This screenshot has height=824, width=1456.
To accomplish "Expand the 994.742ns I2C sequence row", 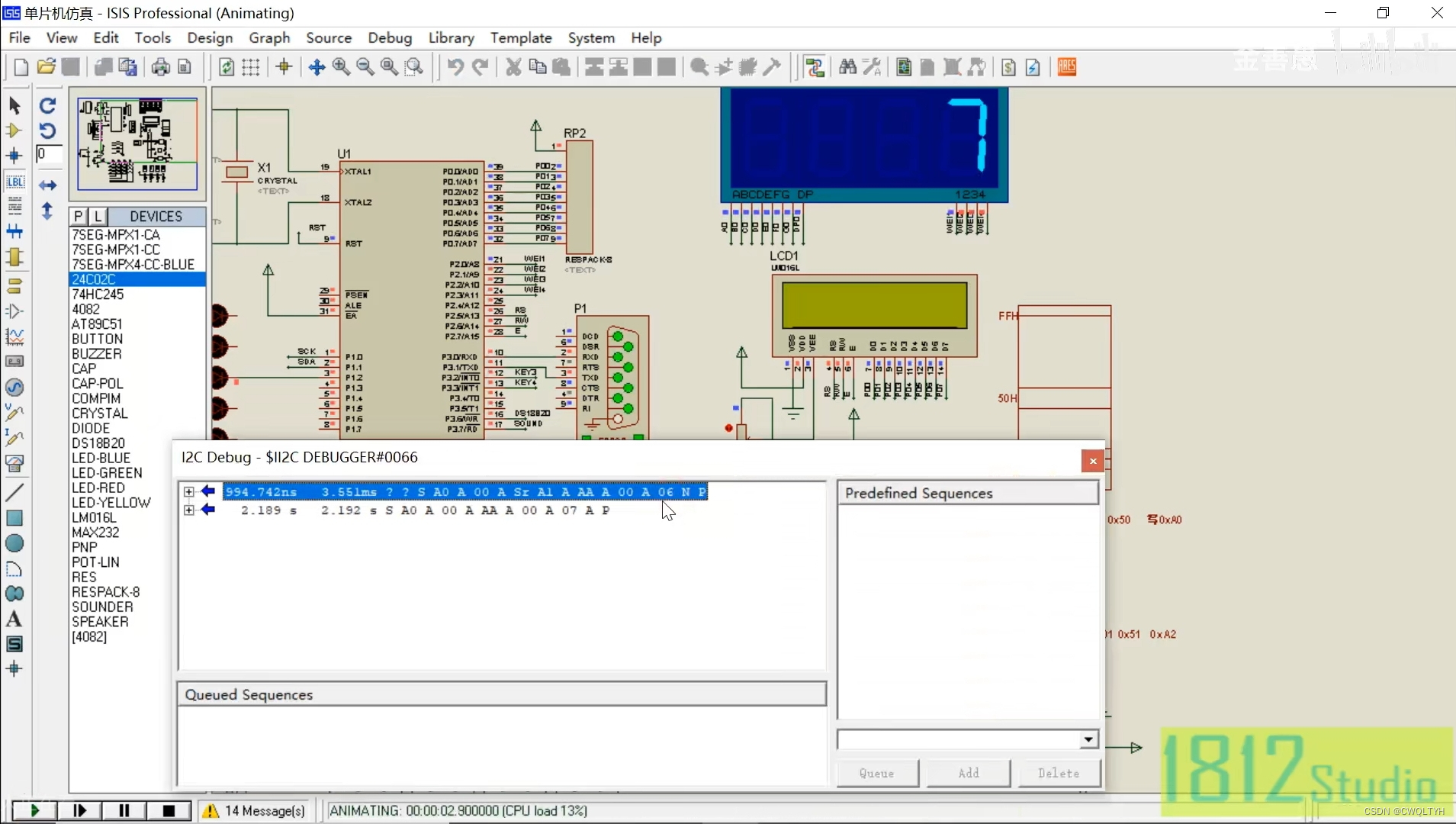I will [x=189, y=492].
